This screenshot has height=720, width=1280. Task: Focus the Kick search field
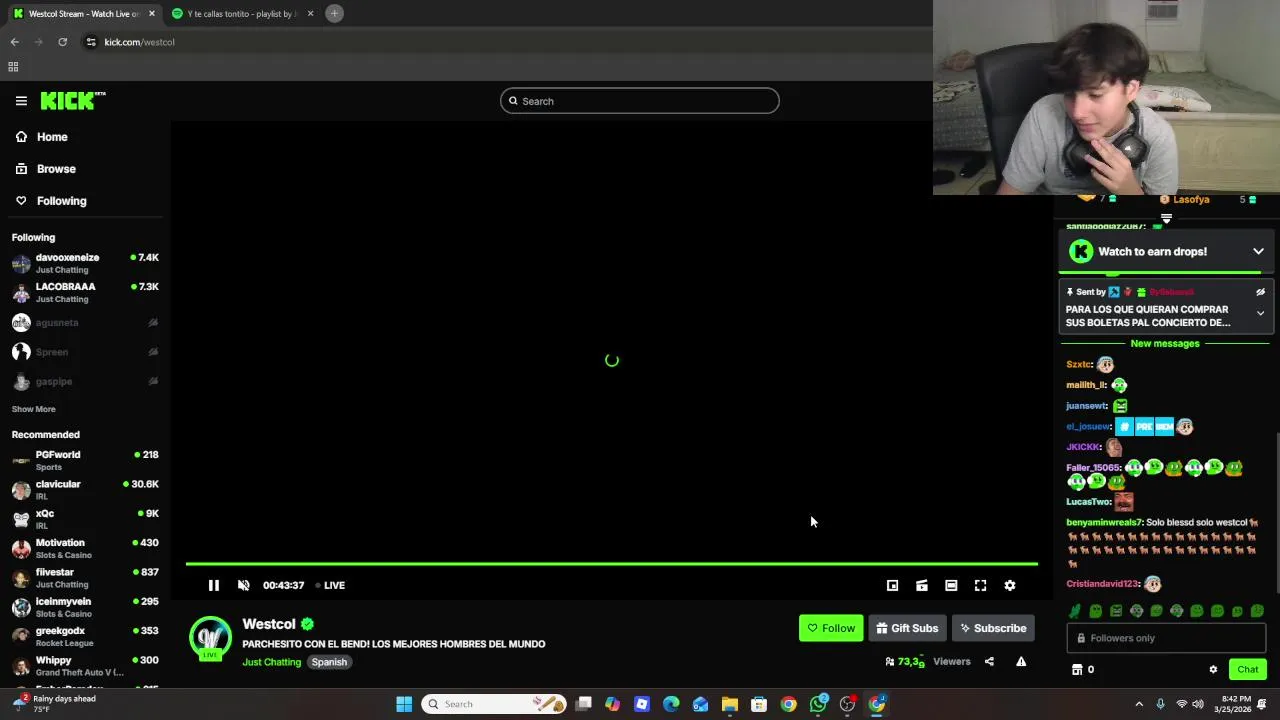point(640,101)
